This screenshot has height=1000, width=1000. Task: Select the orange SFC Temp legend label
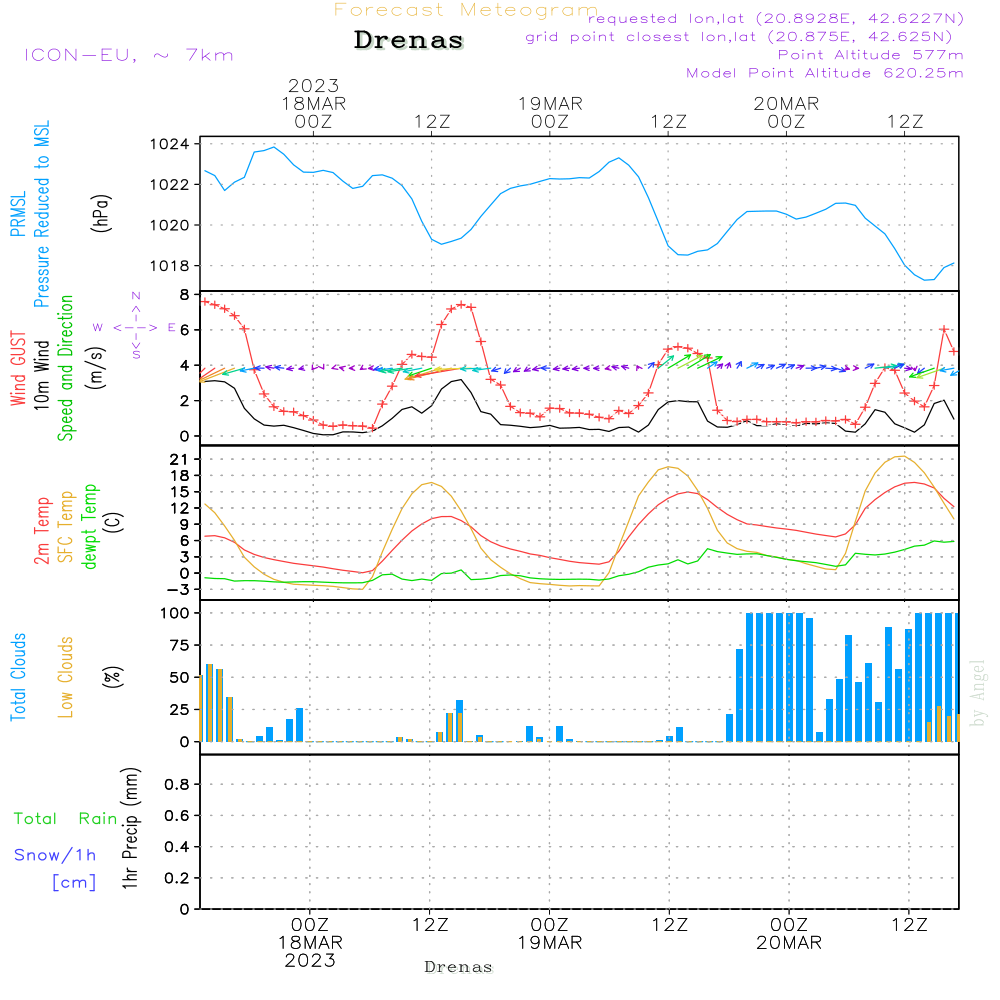point(67,527)
